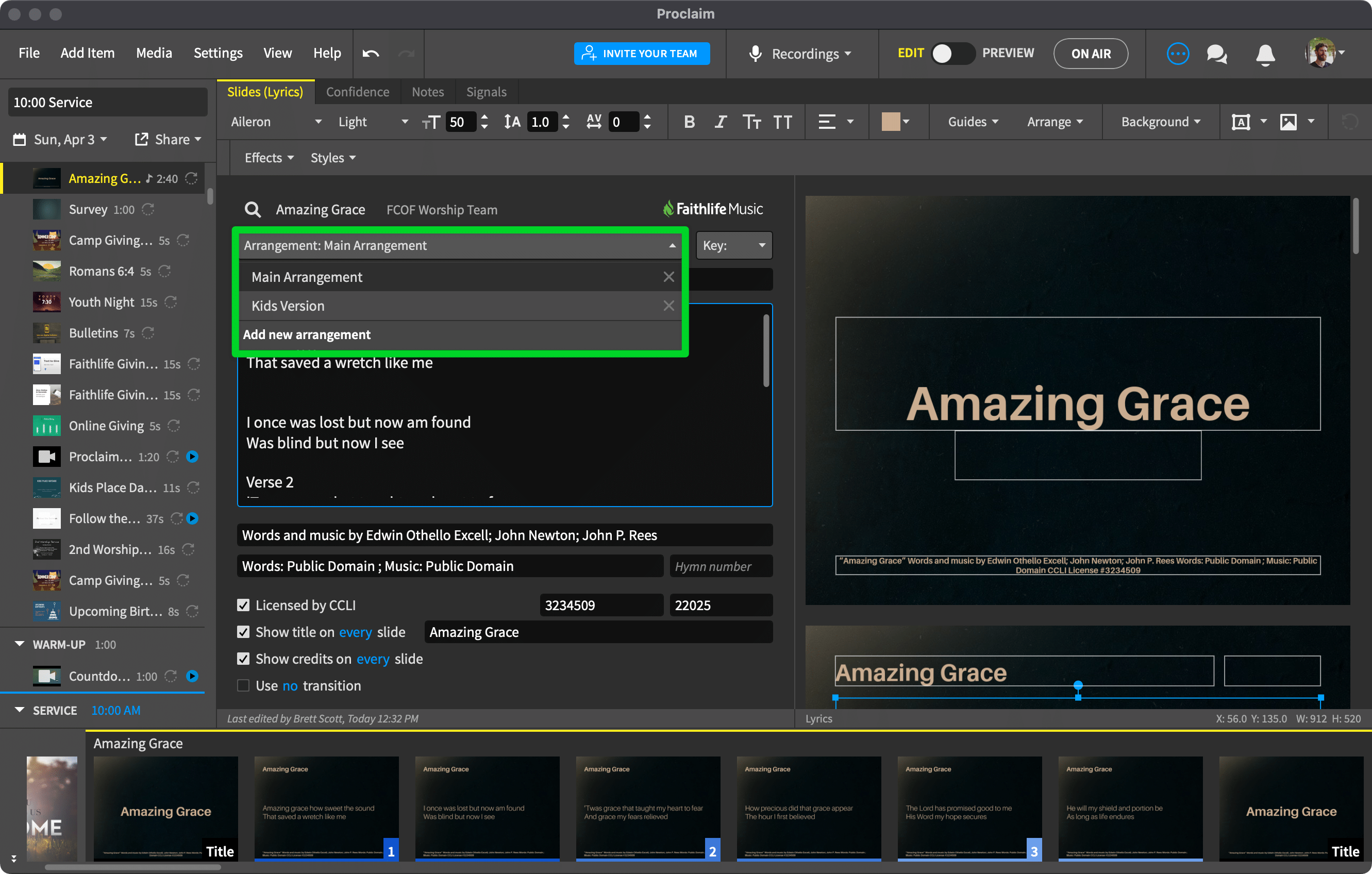This screenshot has height=874, width=1372.
Task: Click the CCLI song number field 3234509
Action: 601,605
